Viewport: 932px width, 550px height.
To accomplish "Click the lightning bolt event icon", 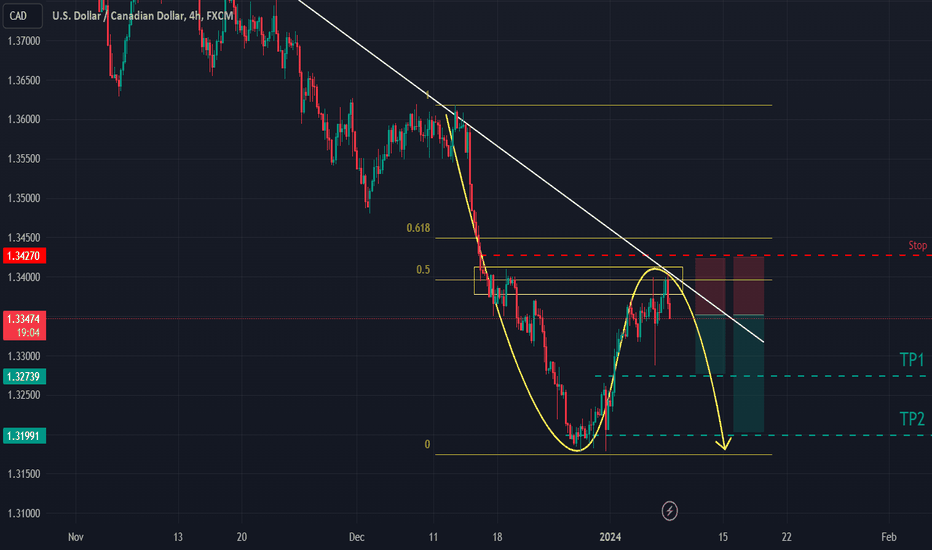I will tap(669, 510).
